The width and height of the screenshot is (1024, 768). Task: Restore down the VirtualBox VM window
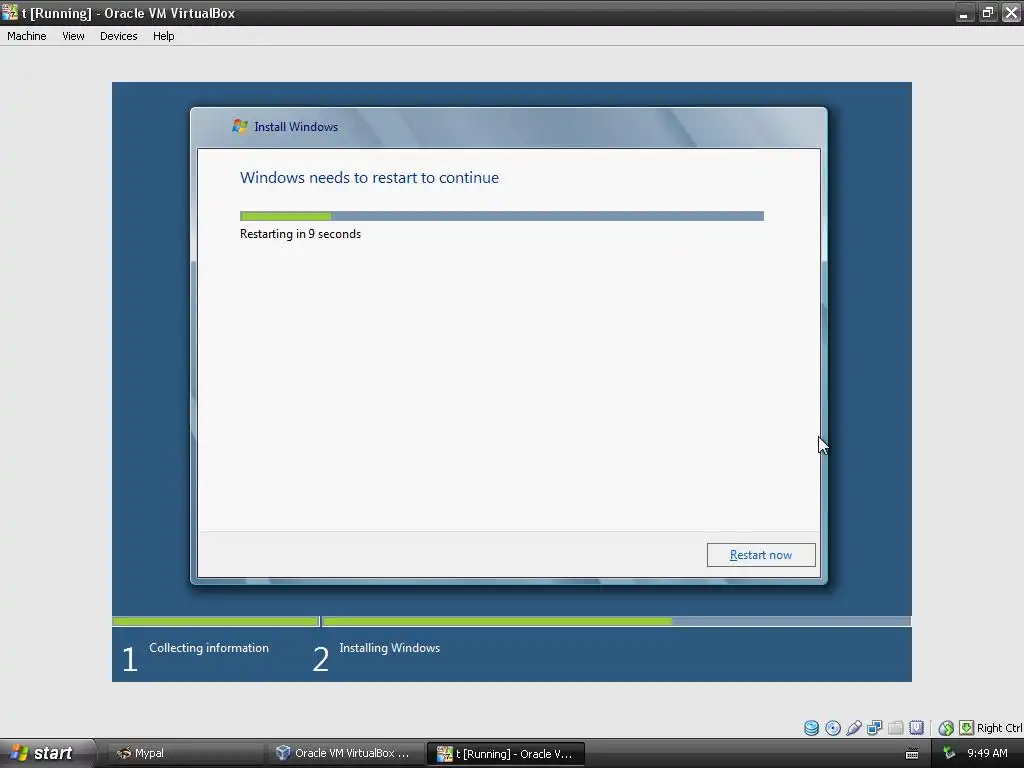(x=987, y=13)
